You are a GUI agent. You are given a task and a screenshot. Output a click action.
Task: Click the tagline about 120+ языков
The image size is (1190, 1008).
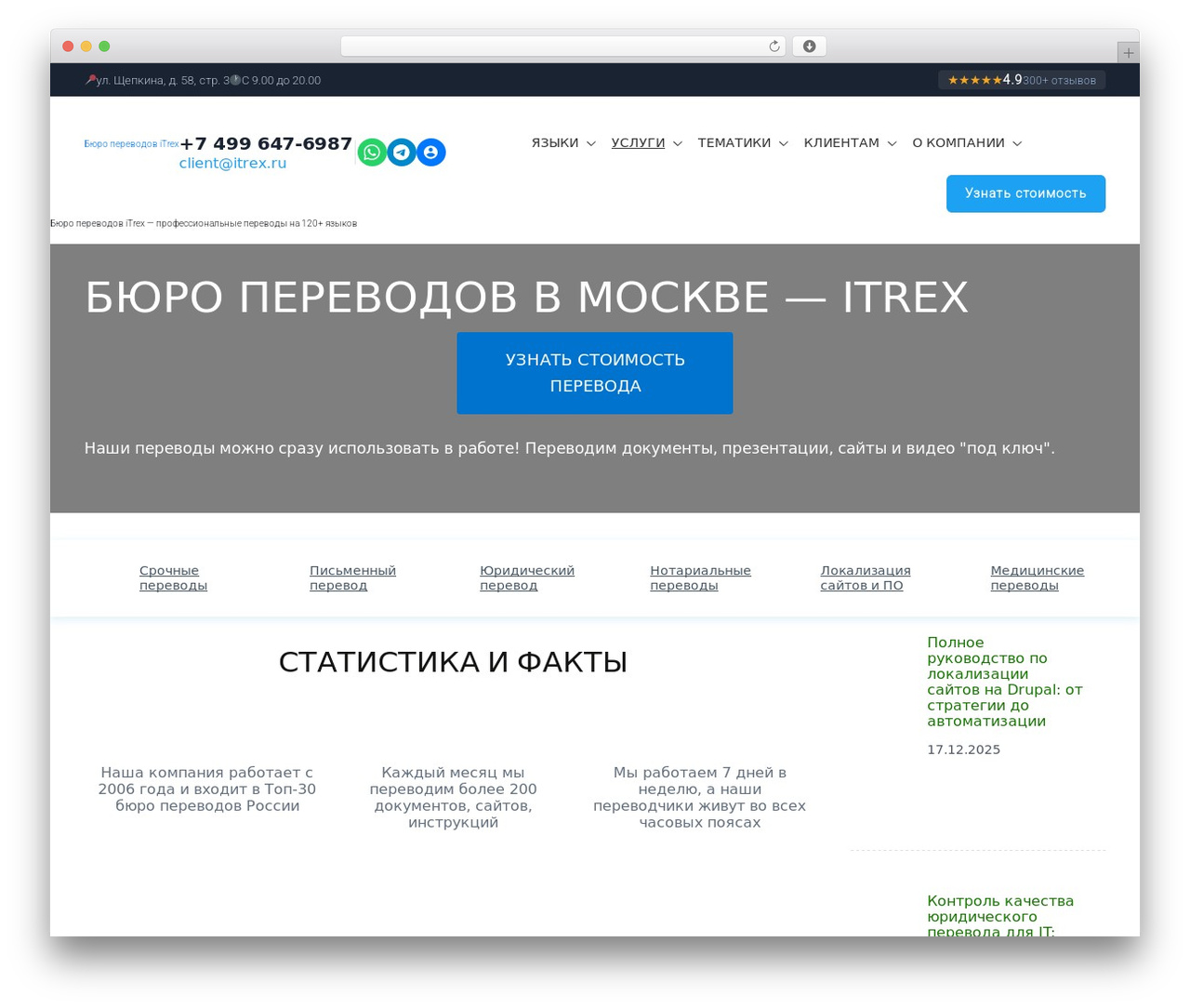pyautogui.click(x=204, y=223)
